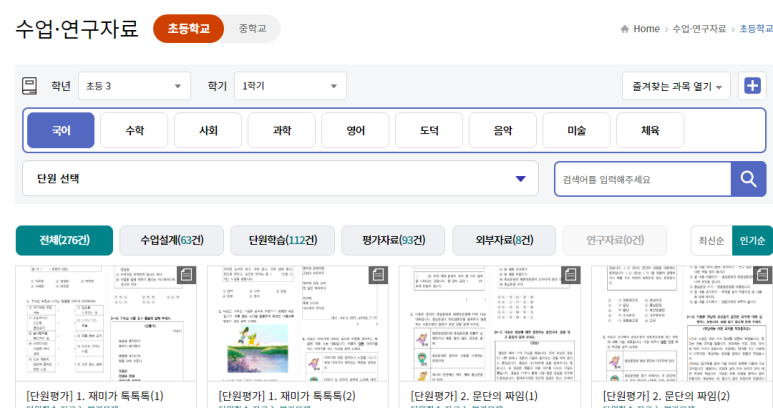Click Home breadcrumb link
Viewport: 773px width, 408px height.
click(646, 29)
